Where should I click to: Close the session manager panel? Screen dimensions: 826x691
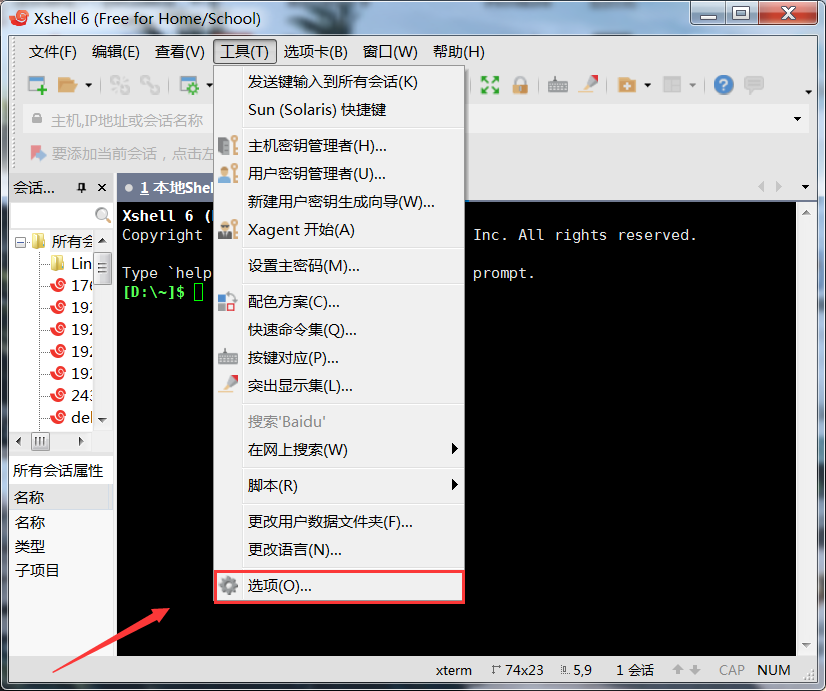102,187
